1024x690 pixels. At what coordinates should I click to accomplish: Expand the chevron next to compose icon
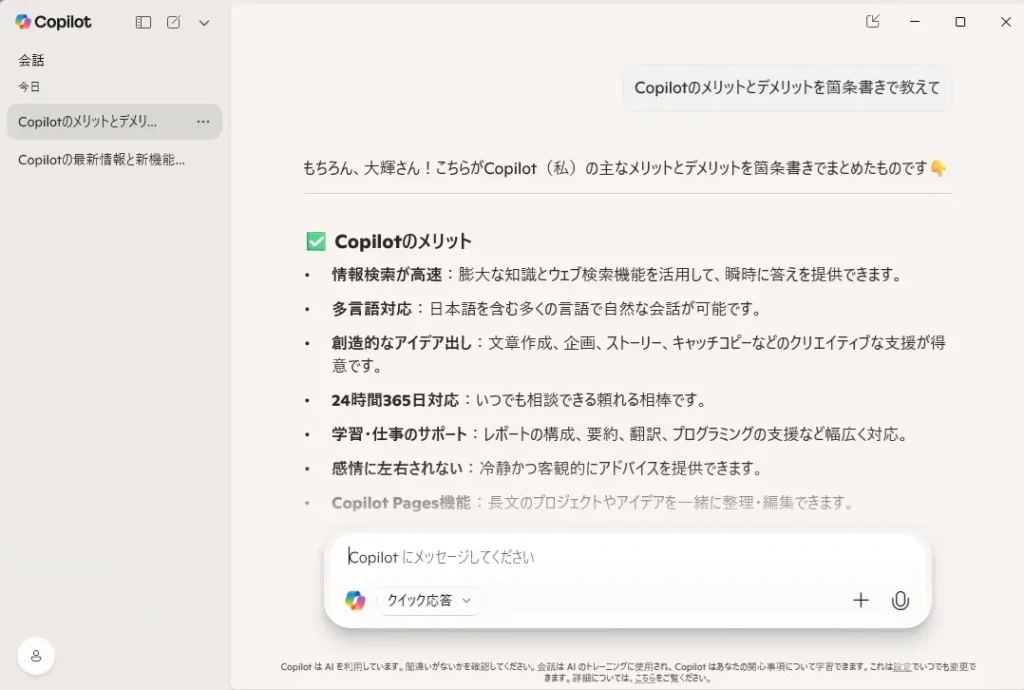point(204,23)
